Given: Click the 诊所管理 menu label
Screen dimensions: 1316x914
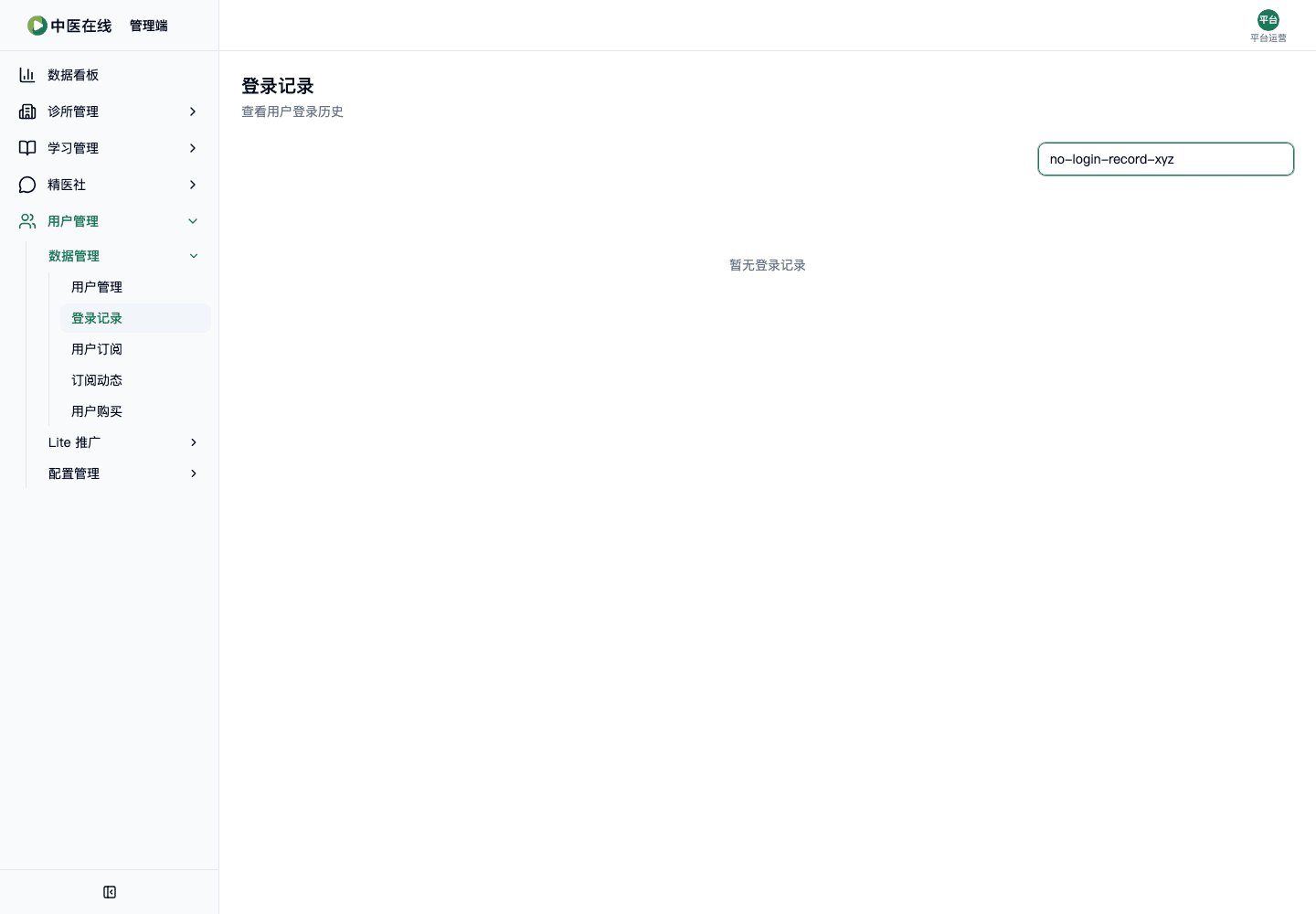Looking at the screenshot, I should (73, 112).
